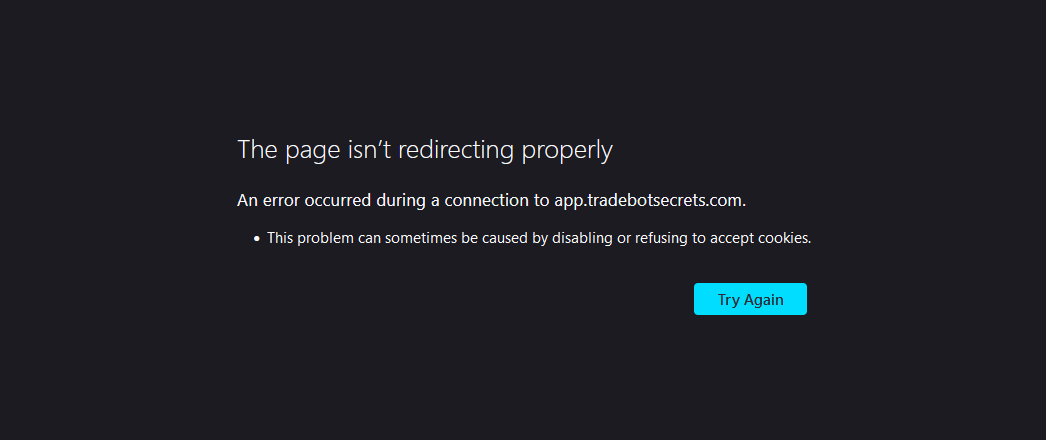Click the word "page" in the heading
The image size is (1046, 440).
[312, 153]
